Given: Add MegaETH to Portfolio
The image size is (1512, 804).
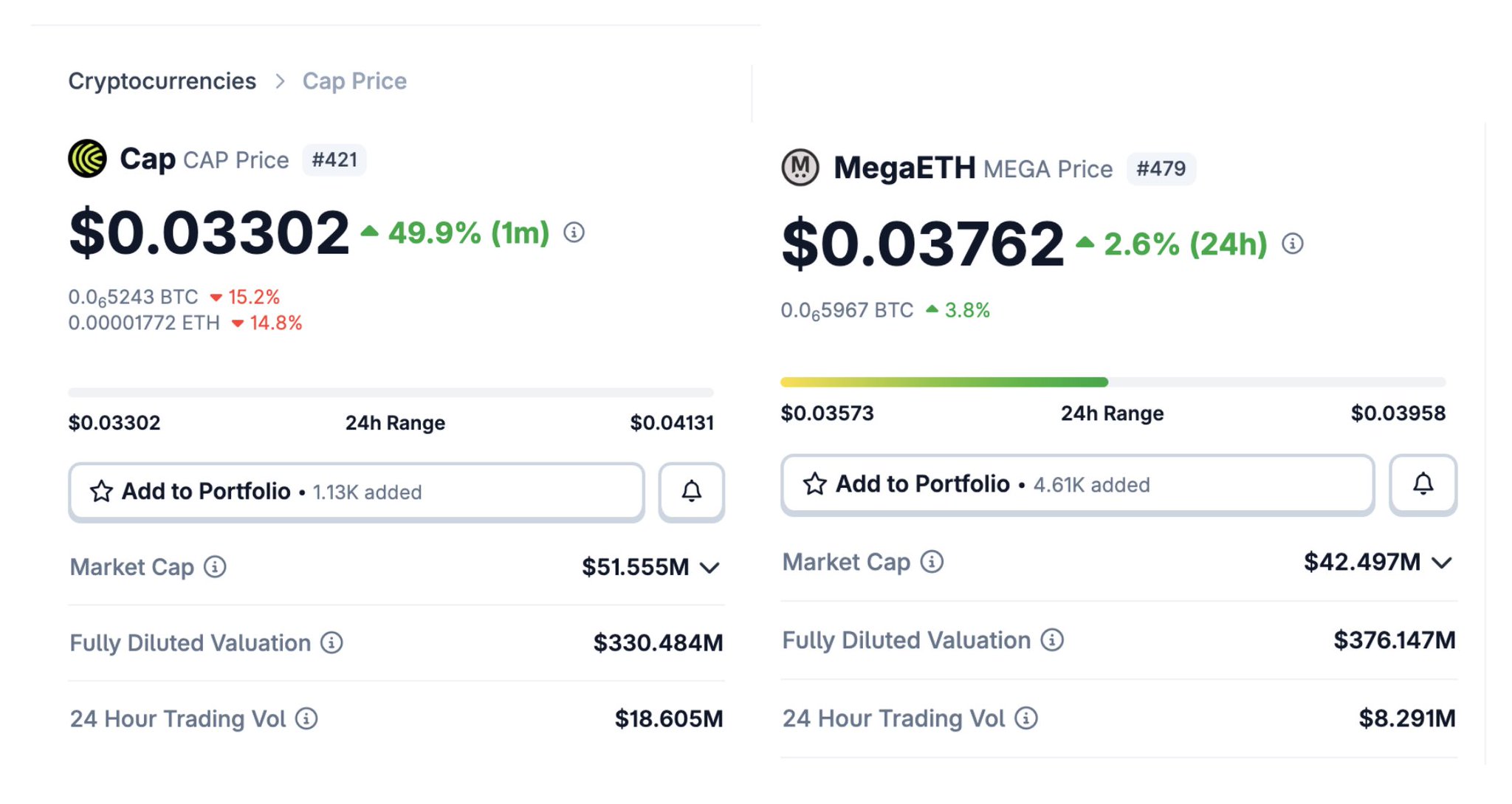Looking at the screenshot, I should (x=1077, y=484).
